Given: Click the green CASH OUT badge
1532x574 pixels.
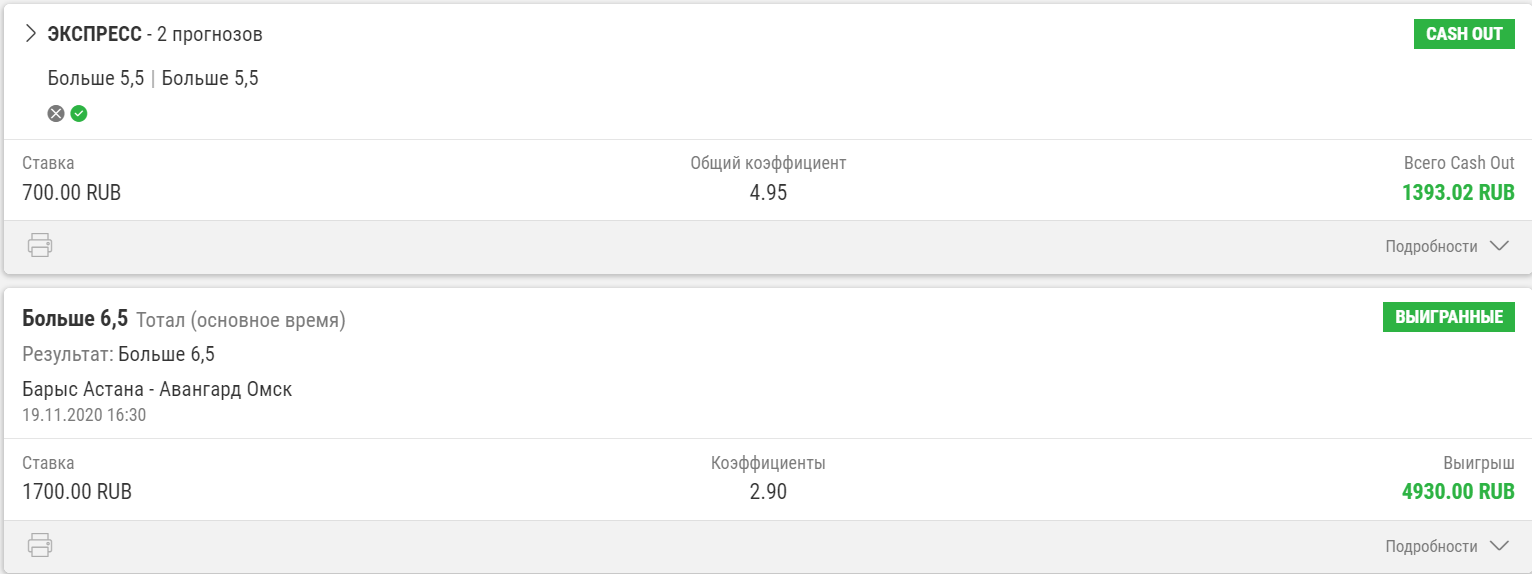Looking at the screenshot, I should pos(1464,34).
